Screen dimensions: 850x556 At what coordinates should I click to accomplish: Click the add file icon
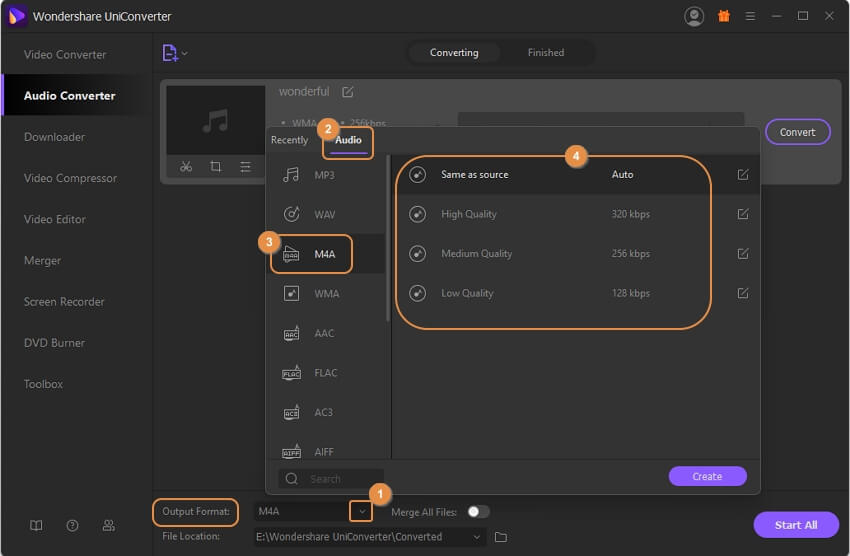[170, 53]
